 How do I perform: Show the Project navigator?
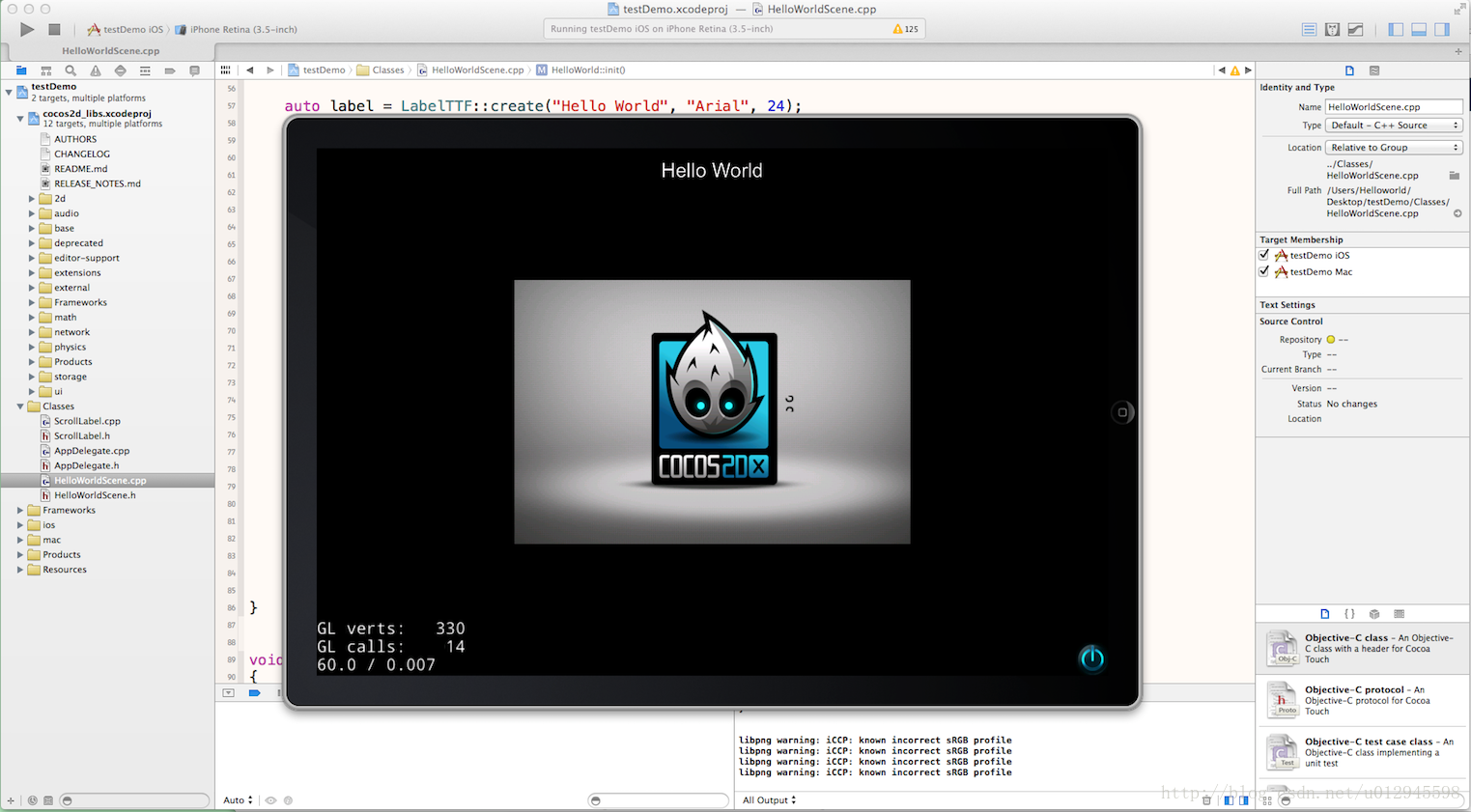pos(20,70)
